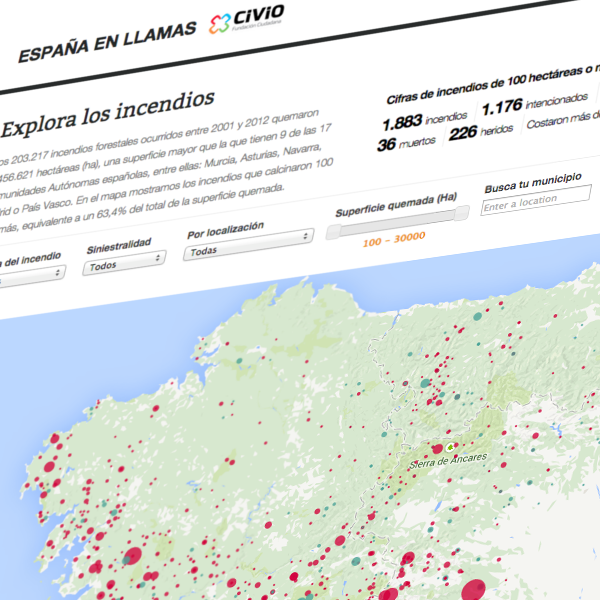Click the orange 100 – 30000 range value

pyautogui.click(x=394, y=239)
